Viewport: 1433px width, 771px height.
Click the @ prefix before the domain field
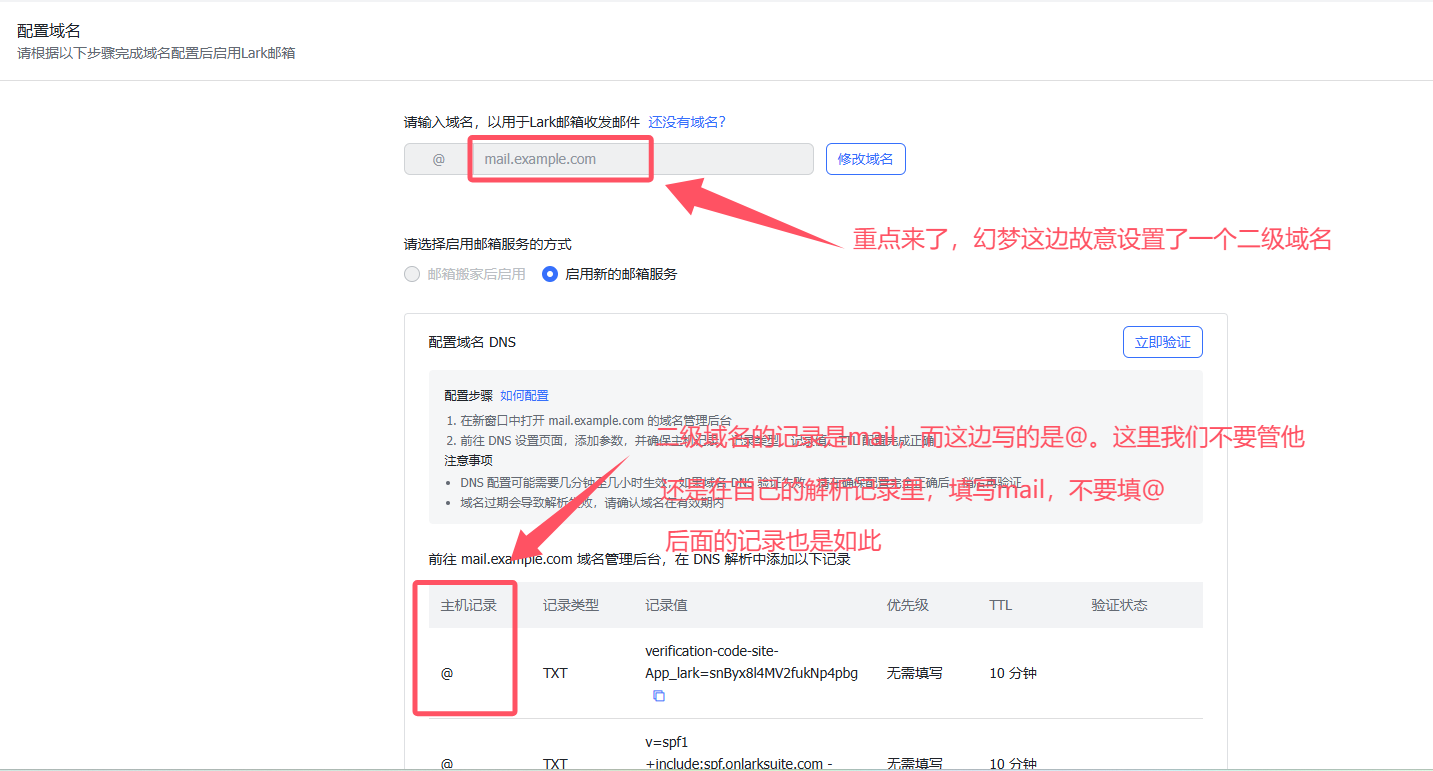coord(438,159)
